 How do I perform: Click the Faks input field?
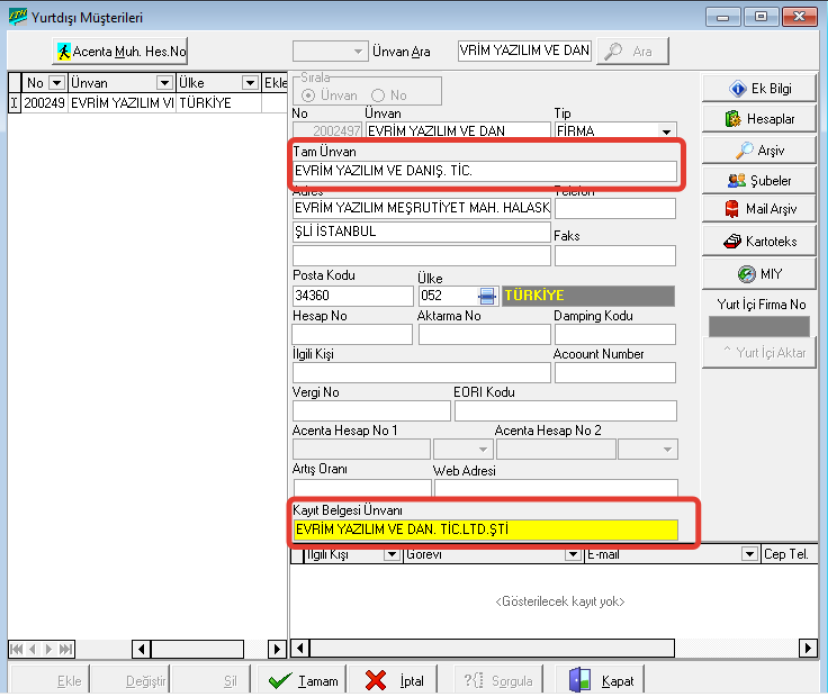tap(615, 256)
